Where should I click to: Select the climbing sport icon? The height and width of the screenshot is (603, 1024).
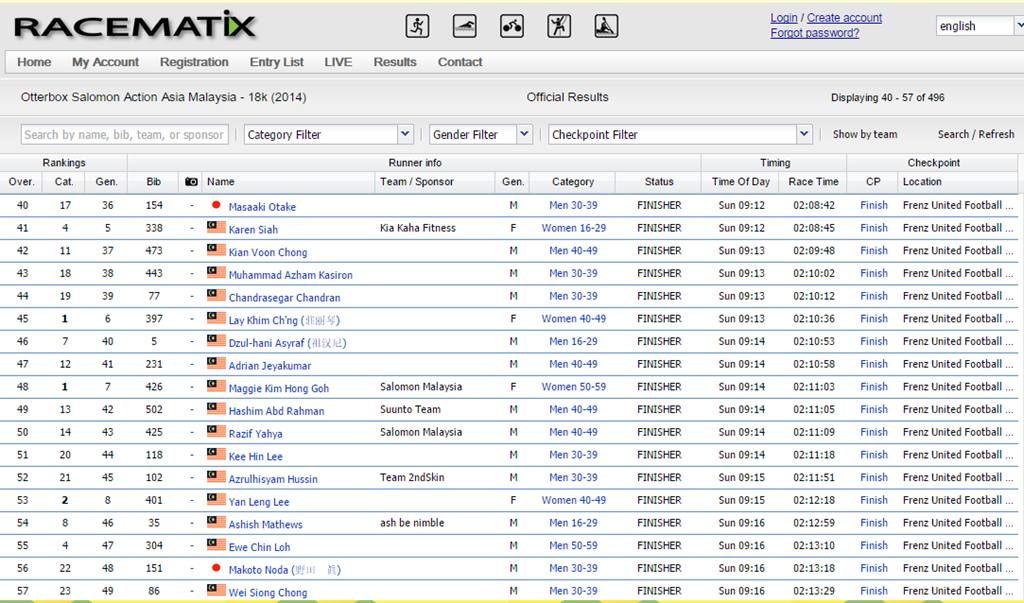[559, 26]
